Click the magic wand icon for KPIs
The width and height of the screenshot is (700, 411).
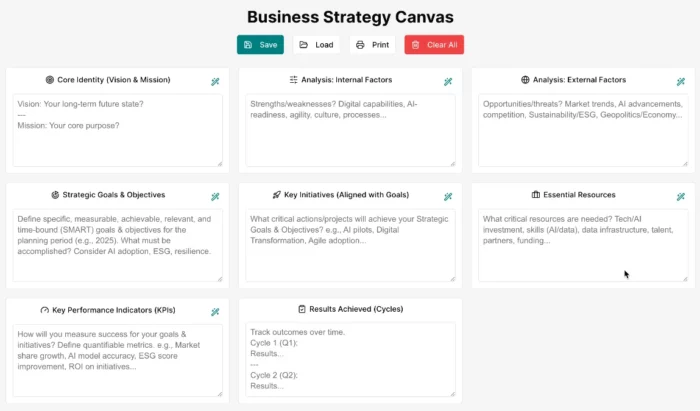pyautogui.click(x=215, y=312)
